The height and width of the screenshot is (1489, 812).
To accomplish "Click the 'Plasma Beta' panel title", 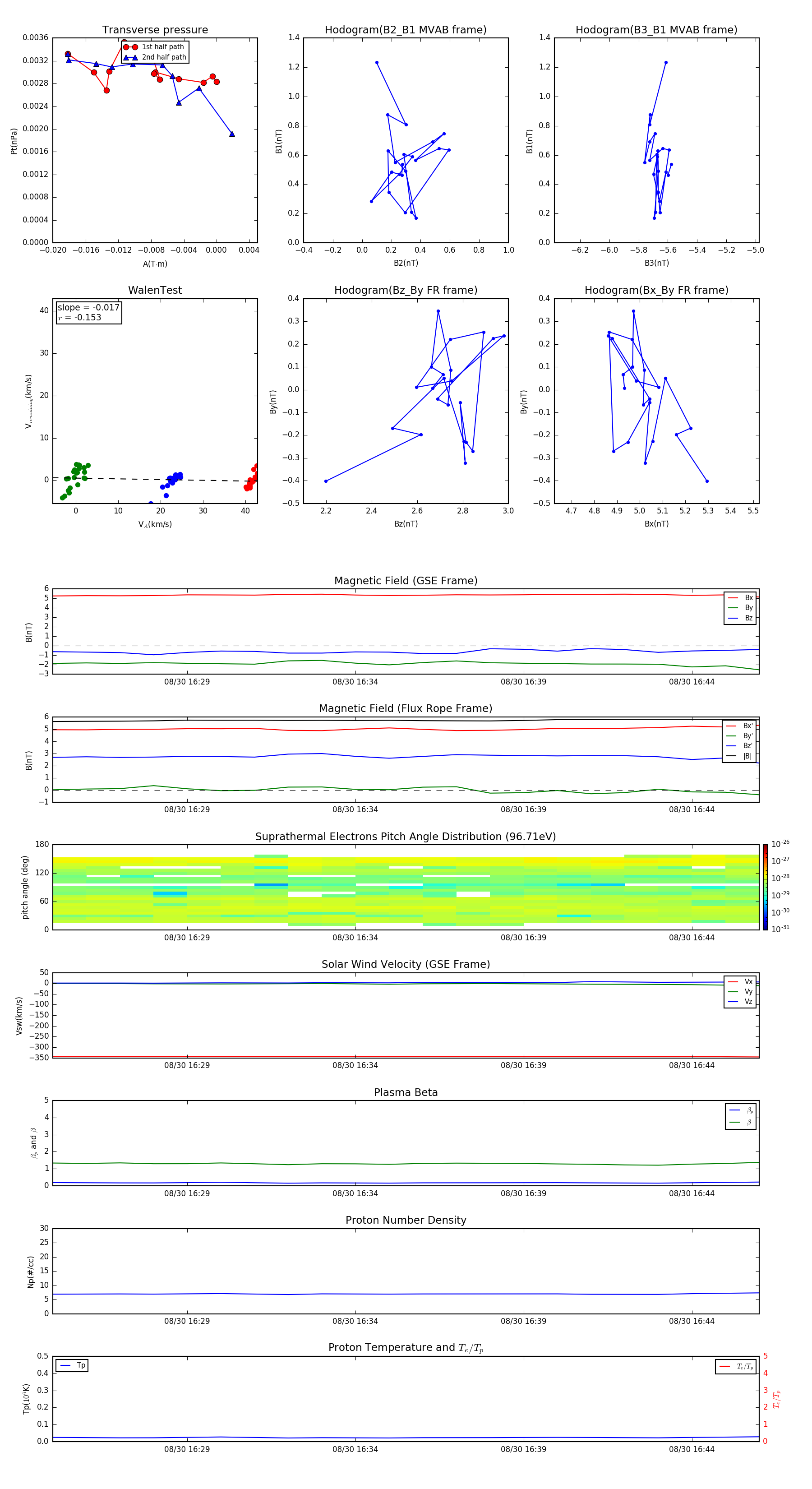I will point(406,1092).
